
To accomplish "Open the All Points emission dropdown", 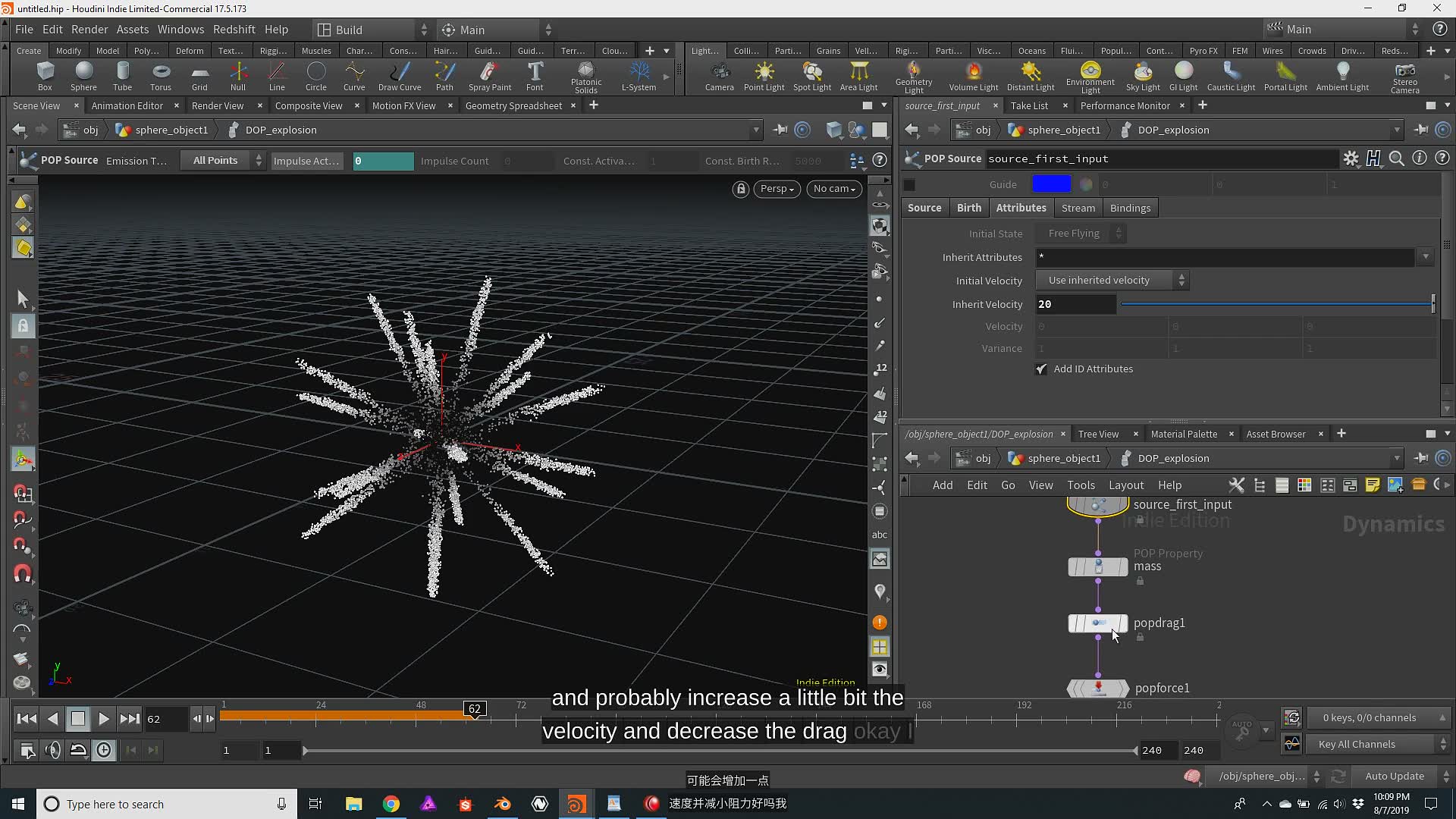I will (x=223, y=161).
